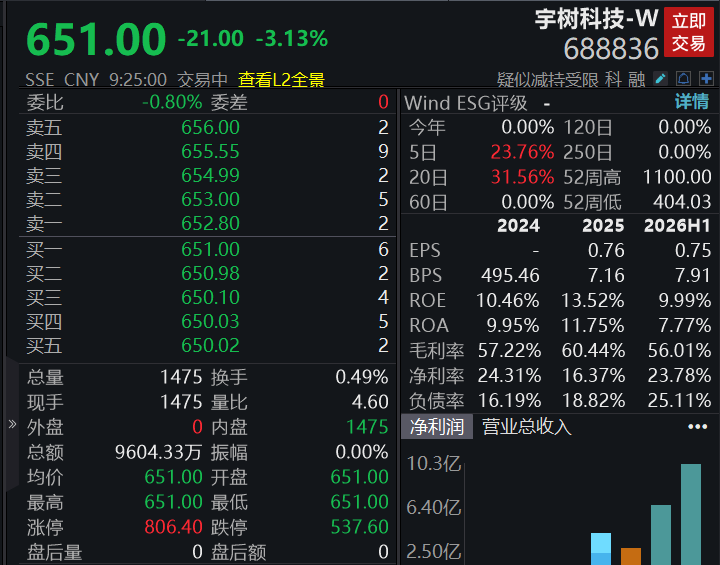
Task: Select the 买四 price 650.03
Action: click(x=210, y=321)
